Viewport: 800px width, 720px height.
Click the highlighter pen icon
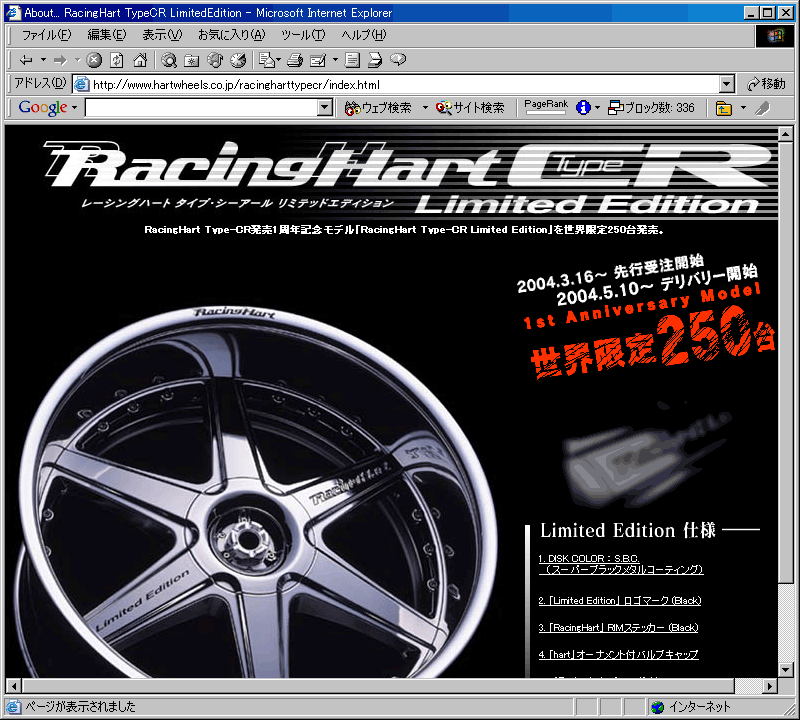pos(762,108)
